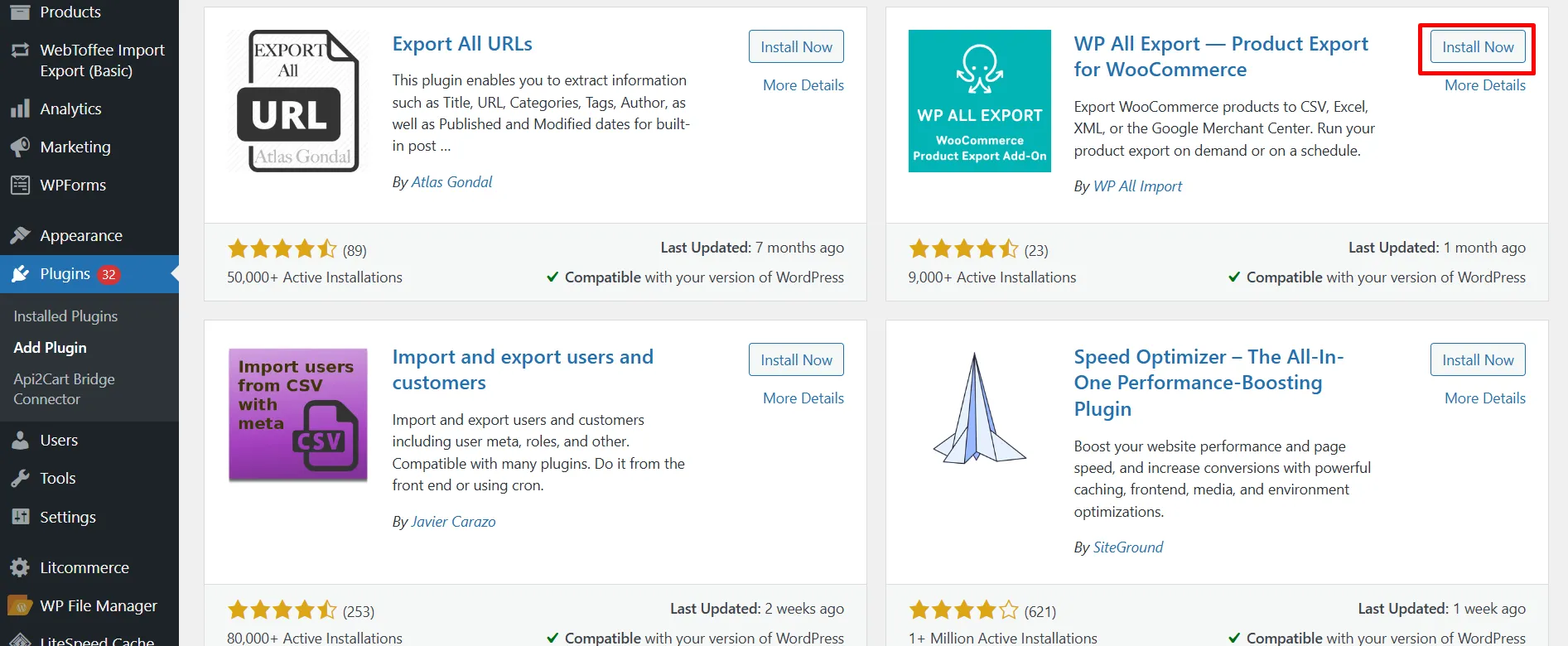Click the WPForms sidebar icon
This screenshot has height=646, width=1568.
tap(20, 186)
